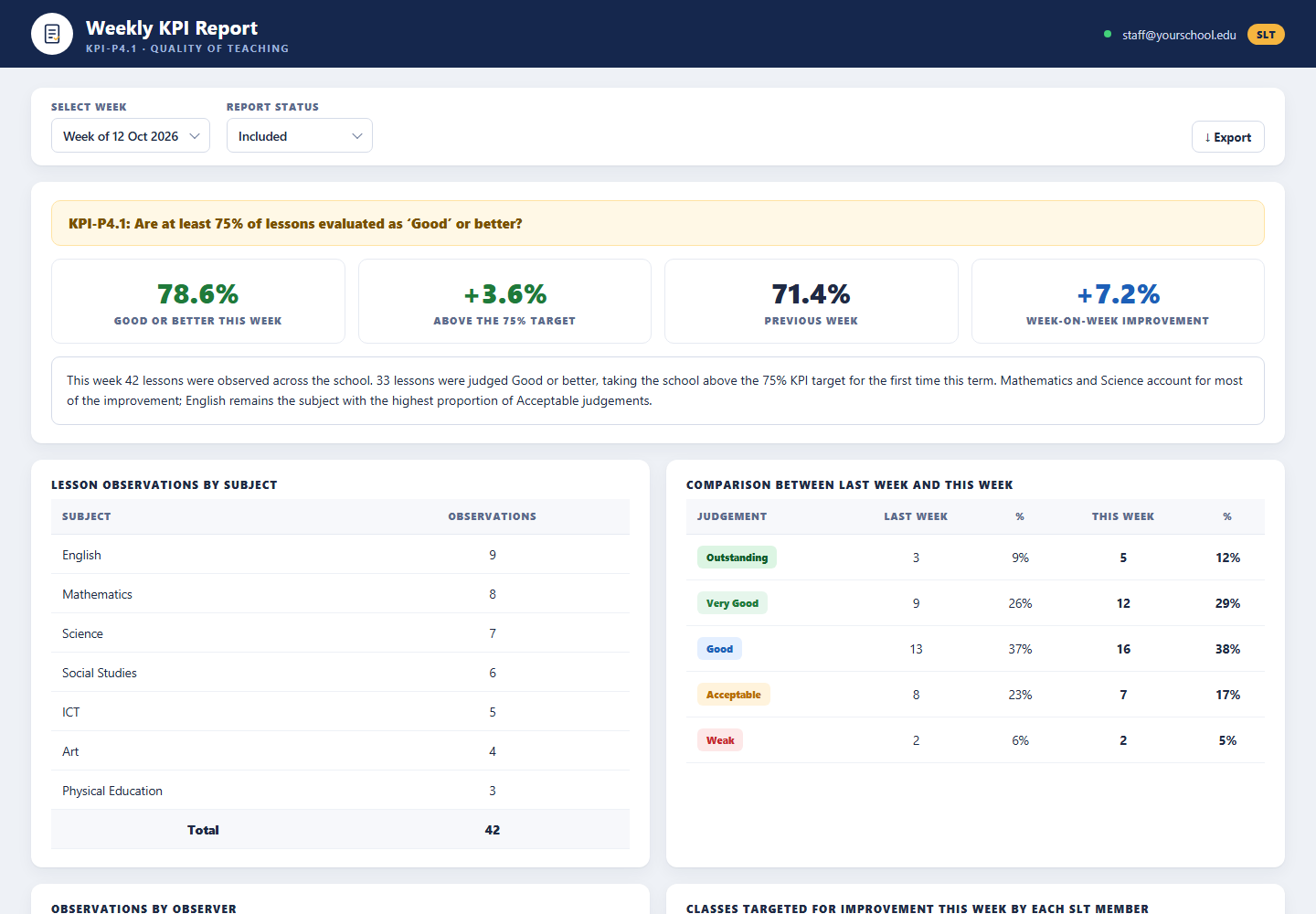
Task: Select the 78.6% good or better card
Action: (x=198, y=302)
